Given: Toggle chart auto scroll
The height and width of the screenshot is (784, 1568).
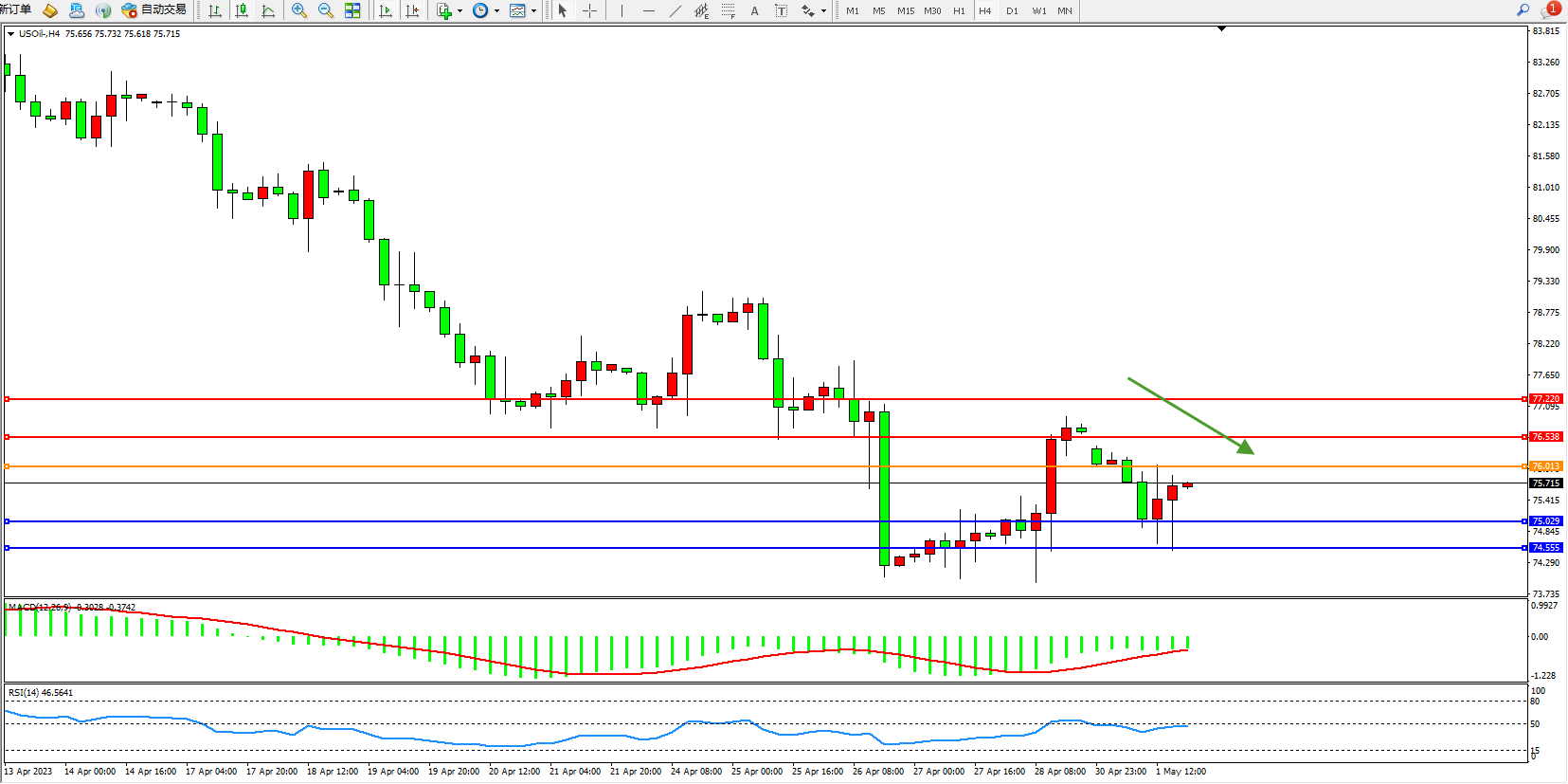Looking at the screenshot, I should tap(386, 10).
